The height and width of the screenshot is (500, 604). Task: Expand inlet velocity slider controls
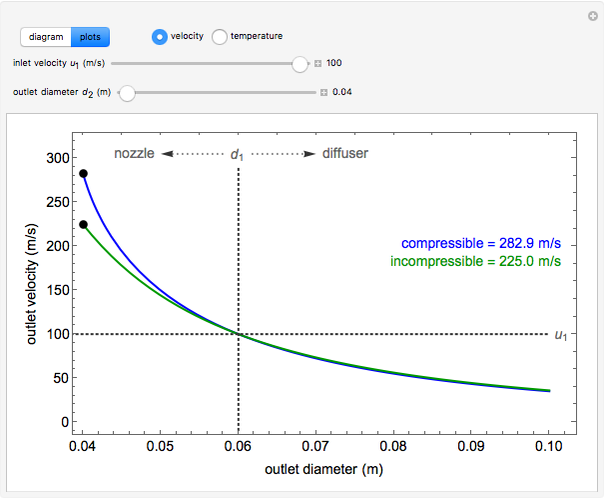[318, 64]
